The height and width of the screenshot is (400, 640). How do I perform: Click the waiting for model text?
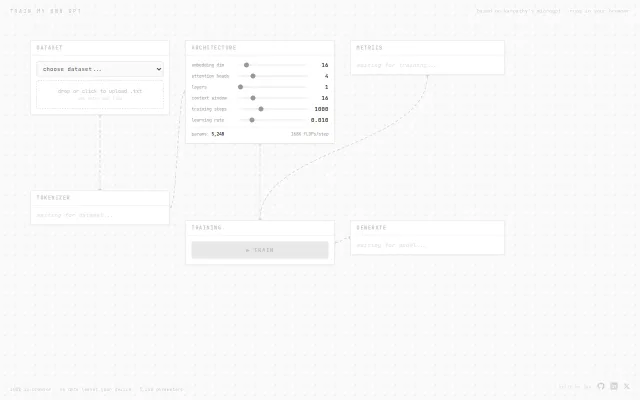point(391,245)
